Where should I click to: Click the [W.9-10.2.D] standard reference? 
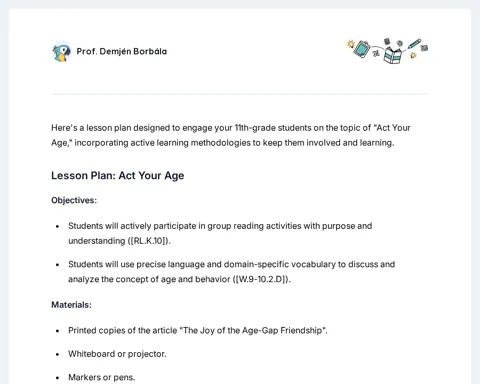point(261,279)
